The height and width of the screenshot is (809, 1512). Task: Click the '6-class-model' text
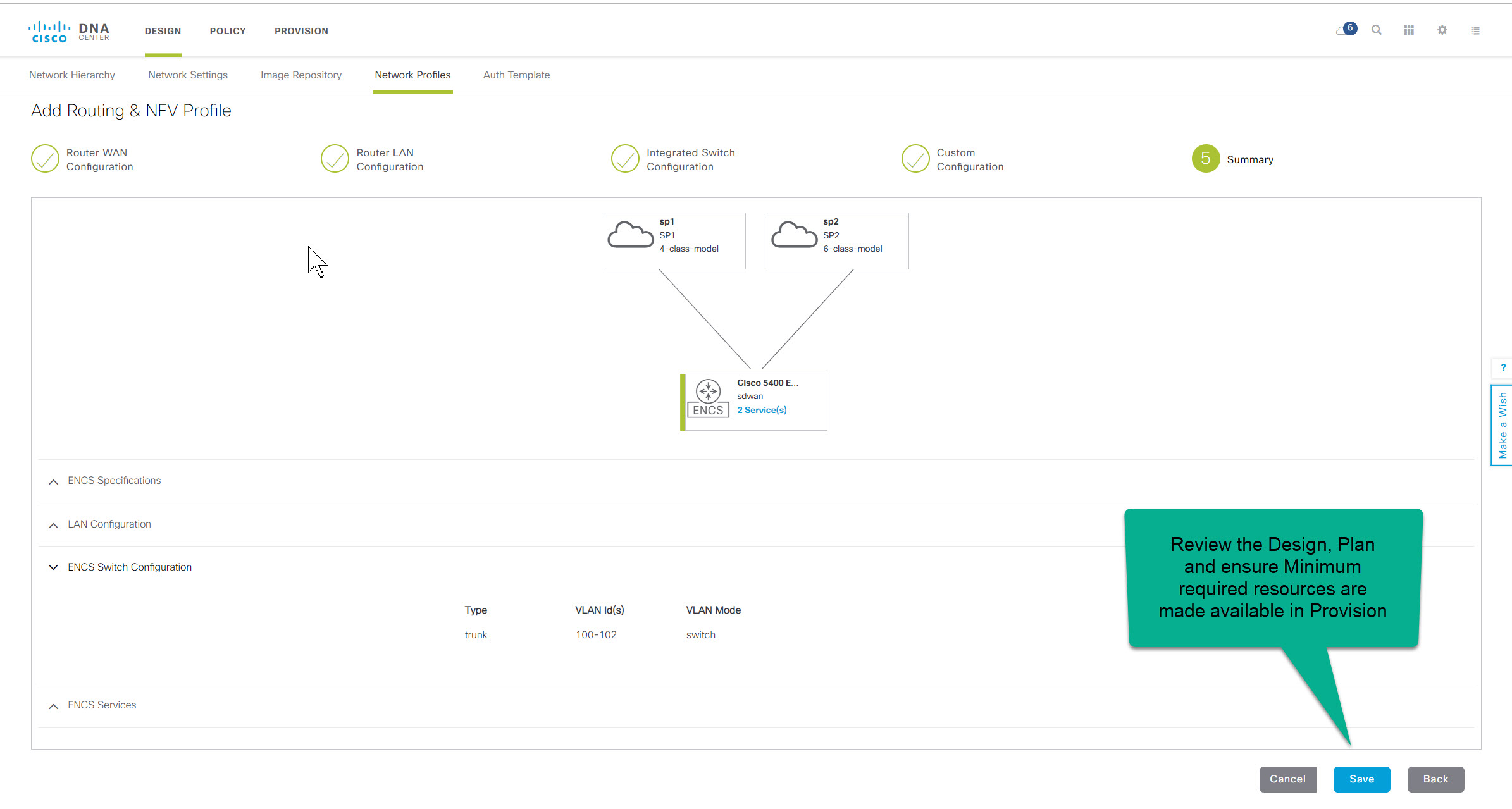[853, 249]
